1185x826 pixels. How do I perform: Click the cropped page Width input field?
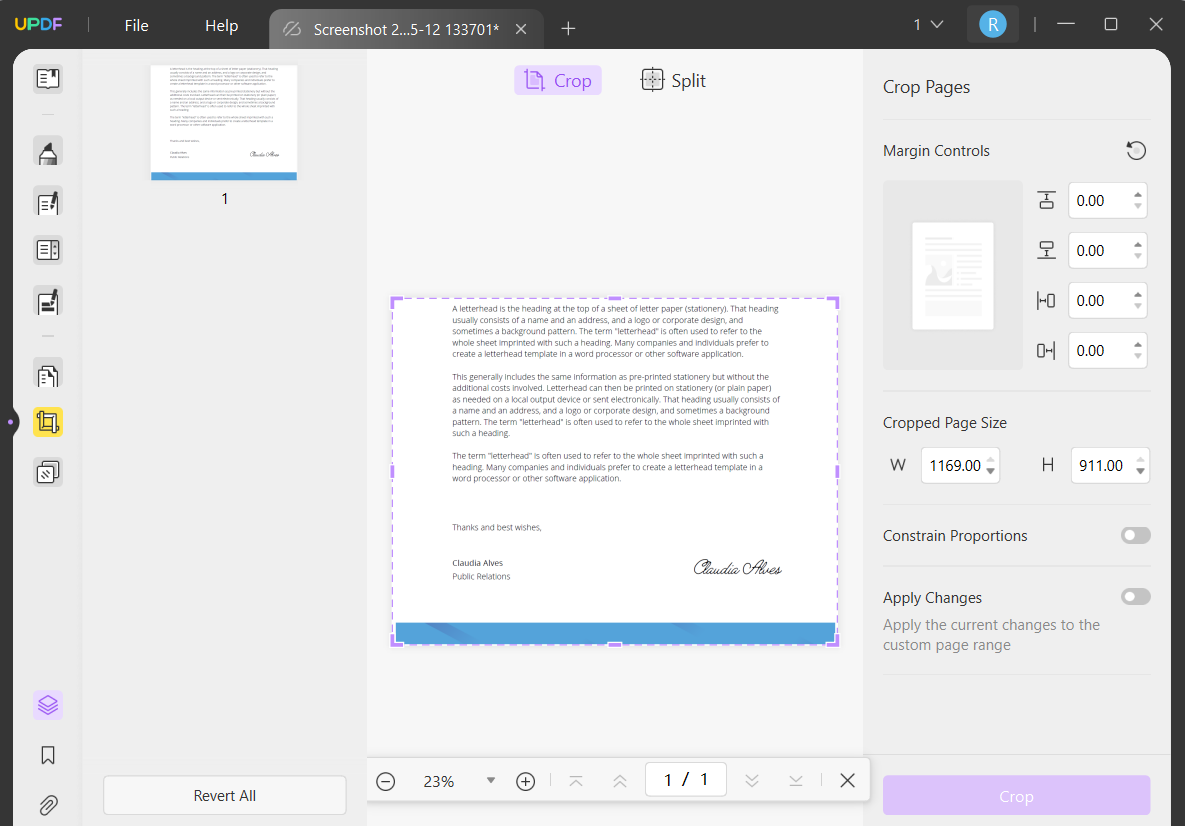tap(955, 465)
